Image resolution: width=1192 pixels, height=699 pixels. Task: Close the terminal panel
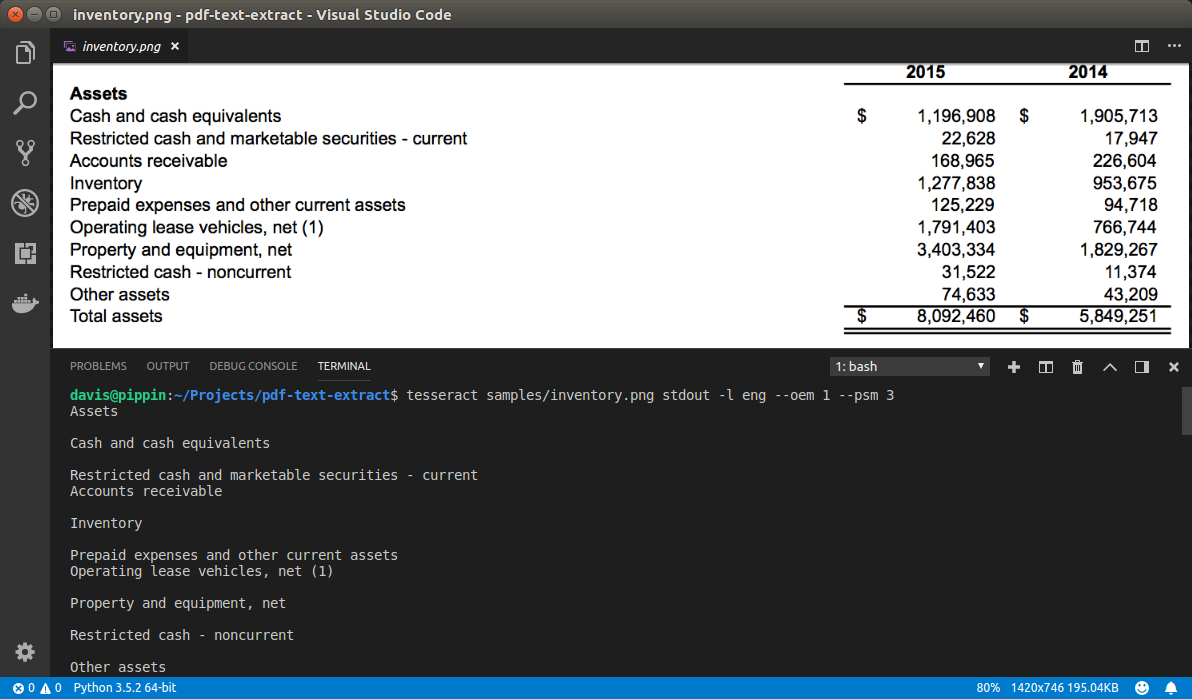[1174, 367]
